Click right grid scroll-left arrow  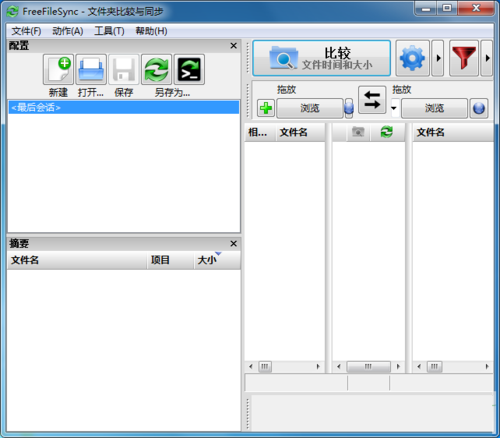(419, 367)
